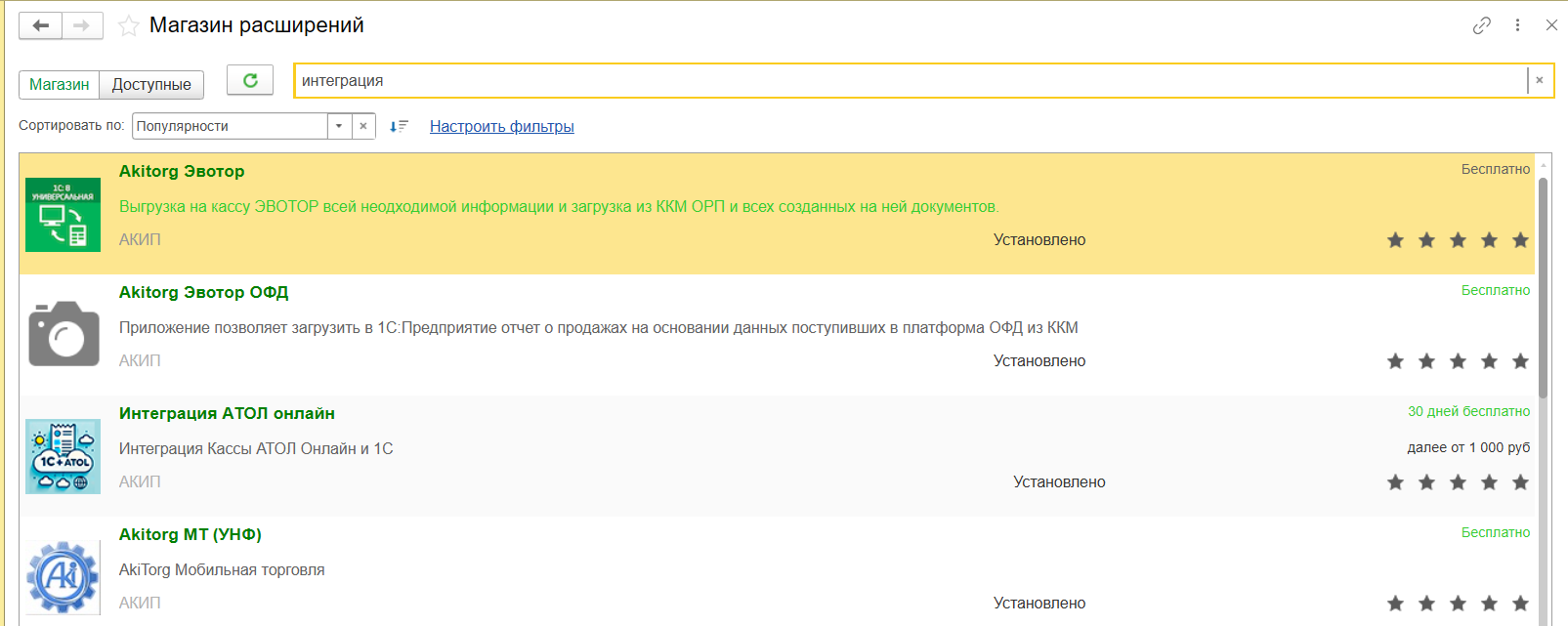Click the gear Aki thumbnail of Akitorg МТ

click(x=63, y=577)
